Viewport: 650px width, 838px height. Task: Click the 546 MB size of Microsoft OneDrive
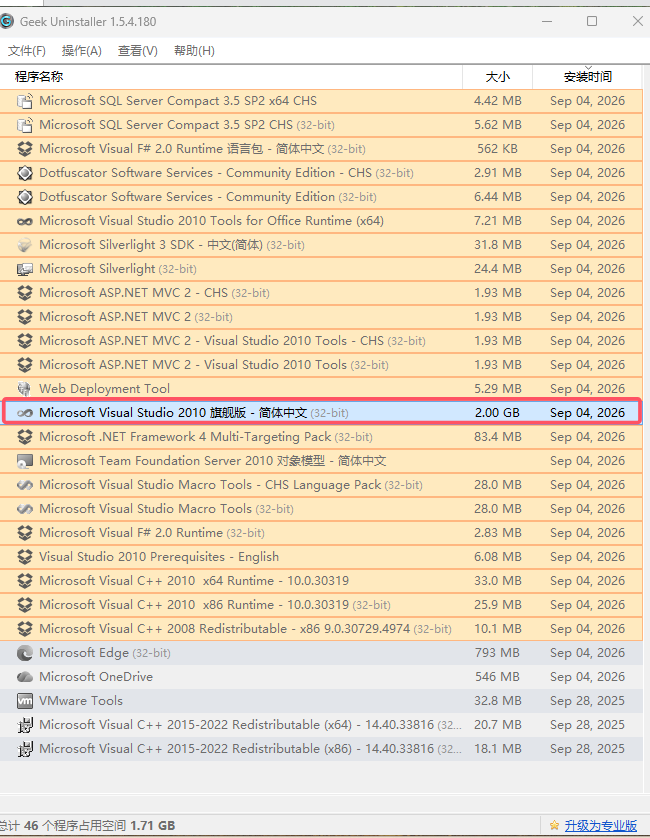tap(497, 677)
